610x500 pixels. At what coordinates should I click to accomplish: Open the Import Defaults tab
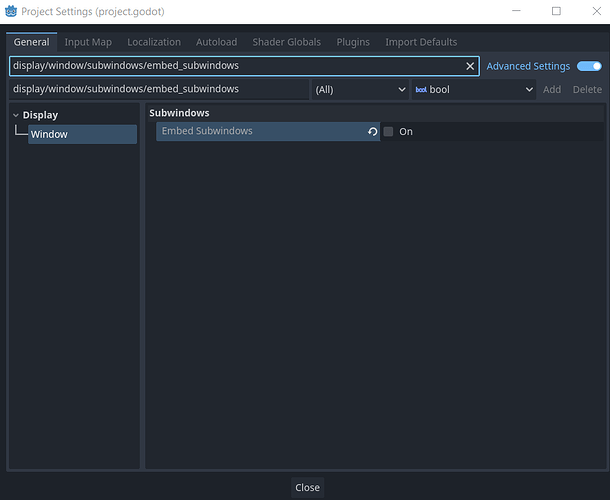pyautogui.click(x=421, y=42)
